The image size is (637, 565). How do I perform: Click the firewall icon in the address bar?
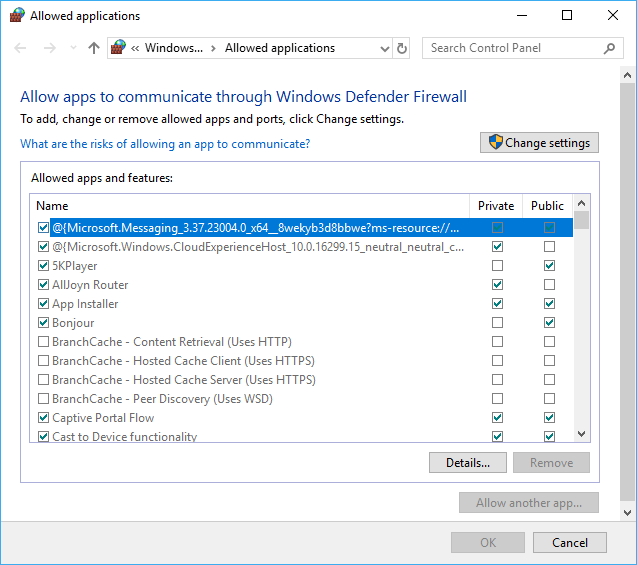(118, 48)
